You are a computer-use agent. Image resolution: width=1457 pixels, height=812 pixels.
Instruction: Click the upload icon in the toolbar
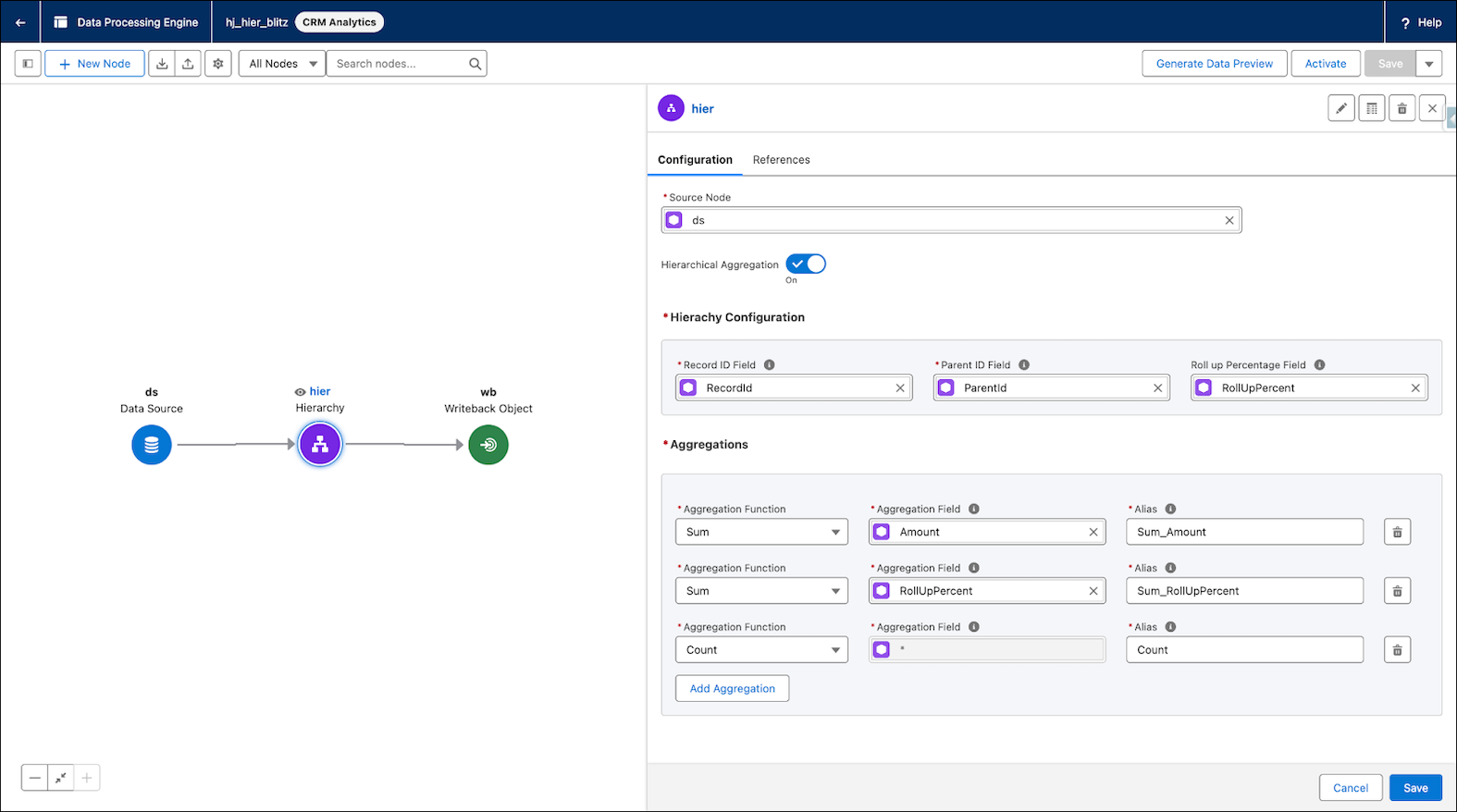pyautogui.click(x=188, y=64)
